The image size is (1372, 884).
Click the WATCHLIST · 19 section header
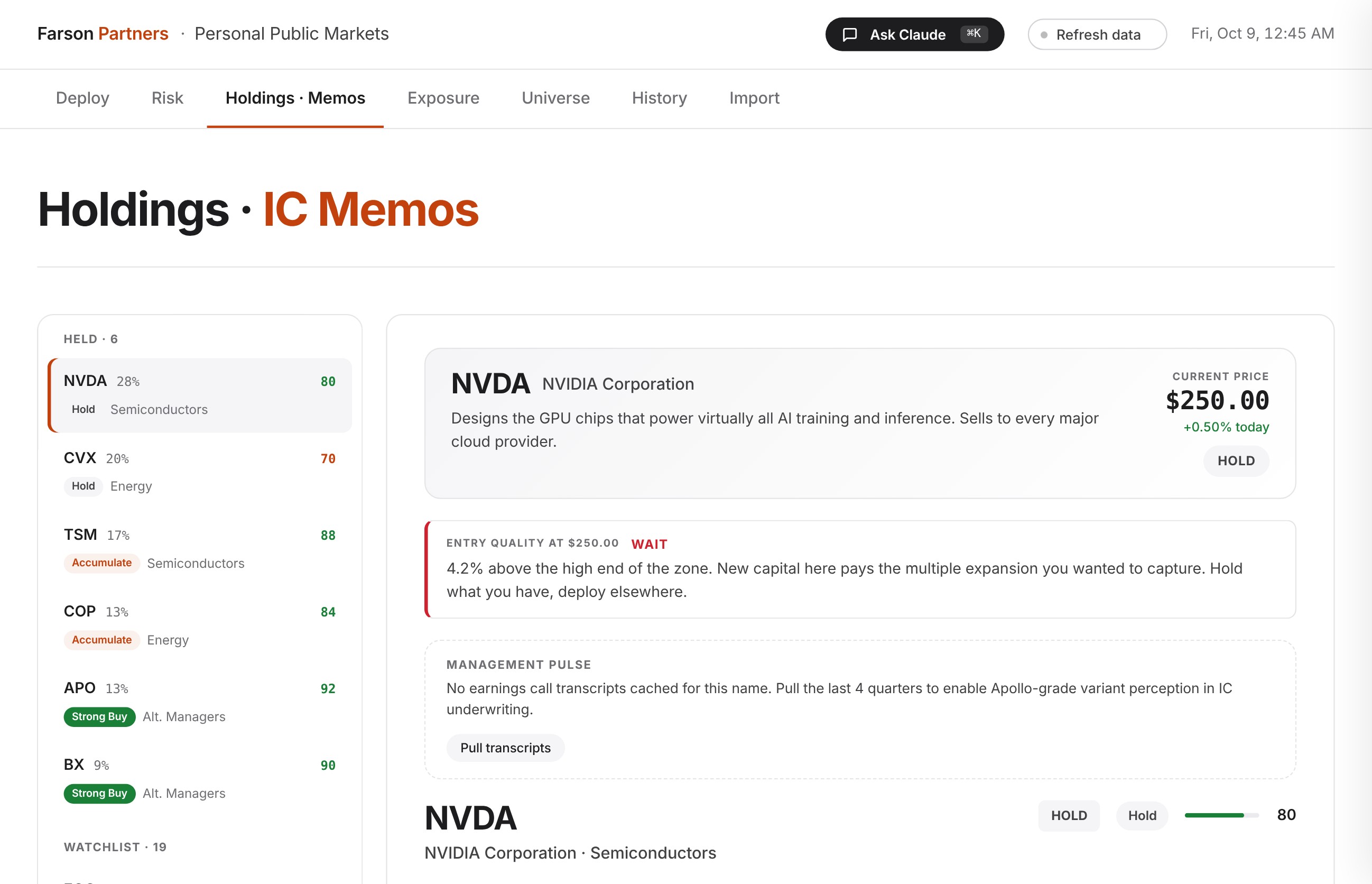point(115,848)
